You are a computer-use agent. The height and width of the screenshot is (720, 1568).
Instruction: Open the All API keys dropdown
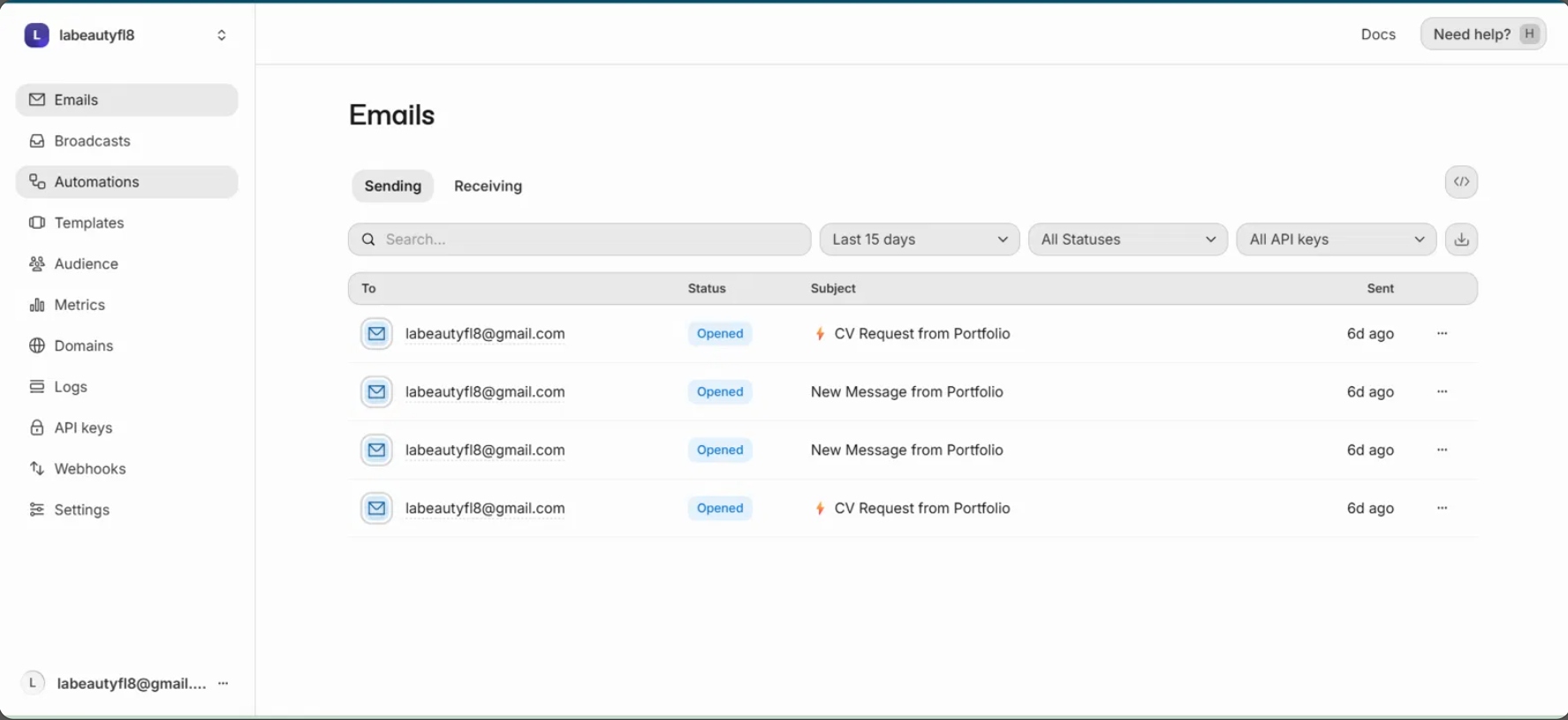(1337, 239)
